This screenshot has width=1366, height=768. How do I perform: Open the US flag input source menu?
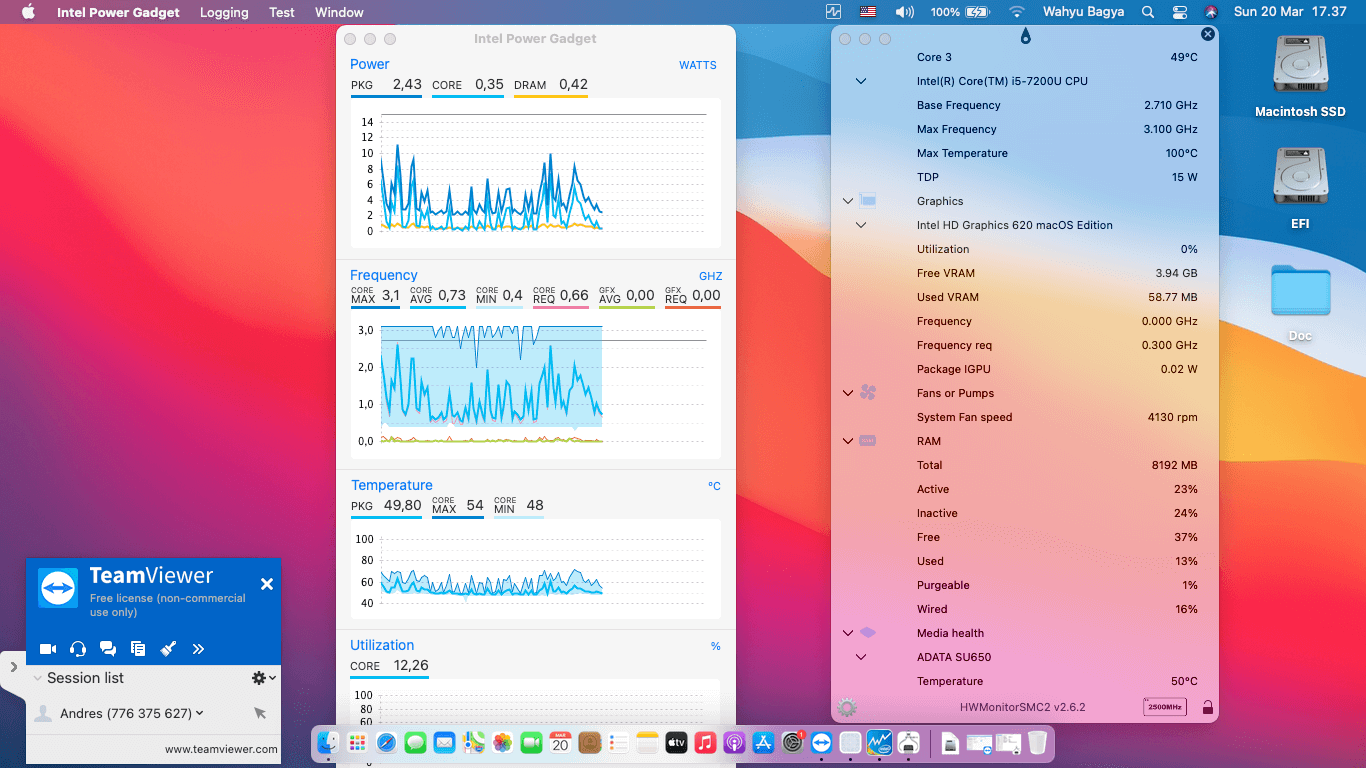pos(868,12)
